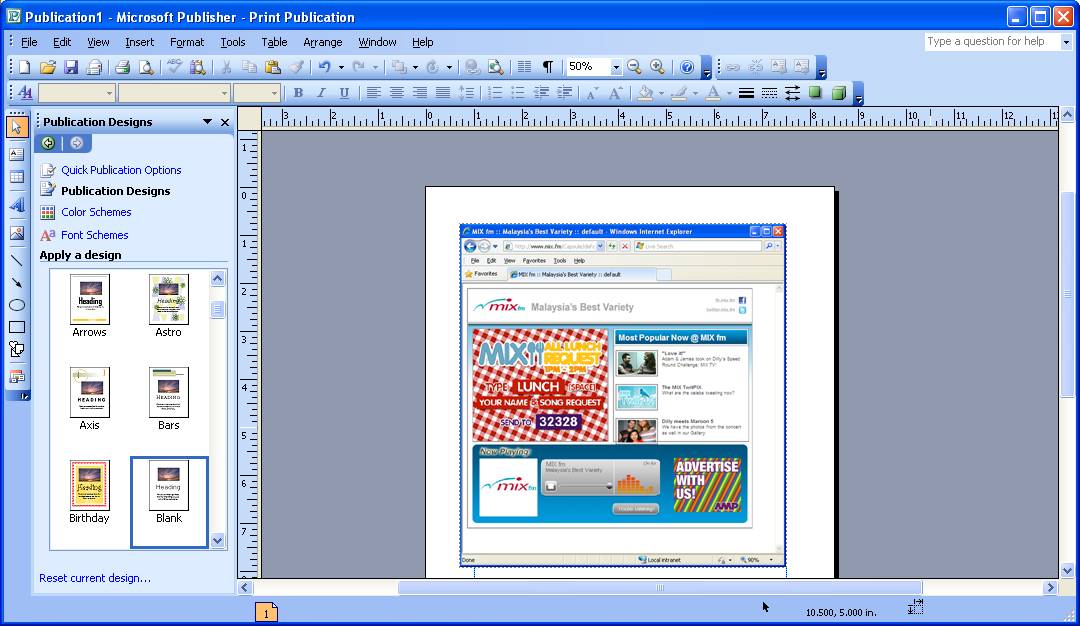This screenshot has height=626, width=1080.
Task: Expand the Free Rotate arrow
Action: [449, 67]
